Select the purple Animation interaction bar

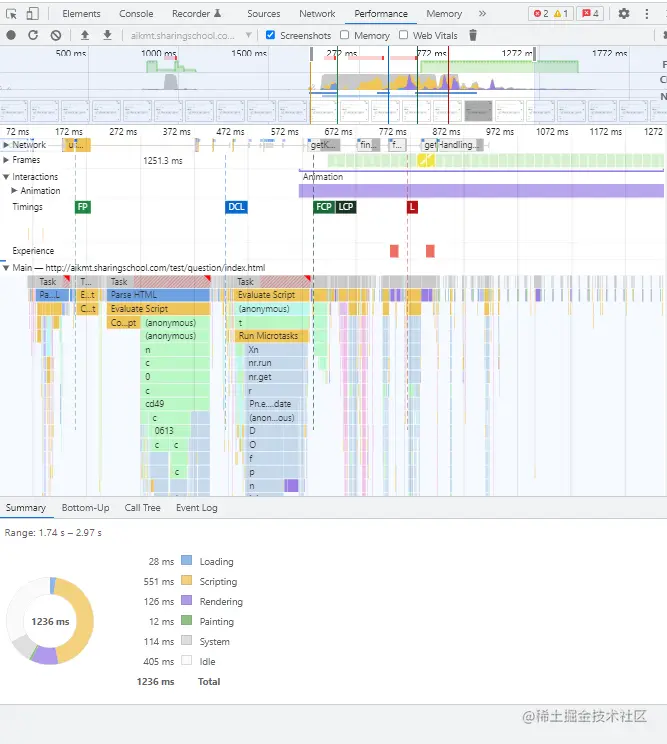pyautogui.click(x=481, y=191)
